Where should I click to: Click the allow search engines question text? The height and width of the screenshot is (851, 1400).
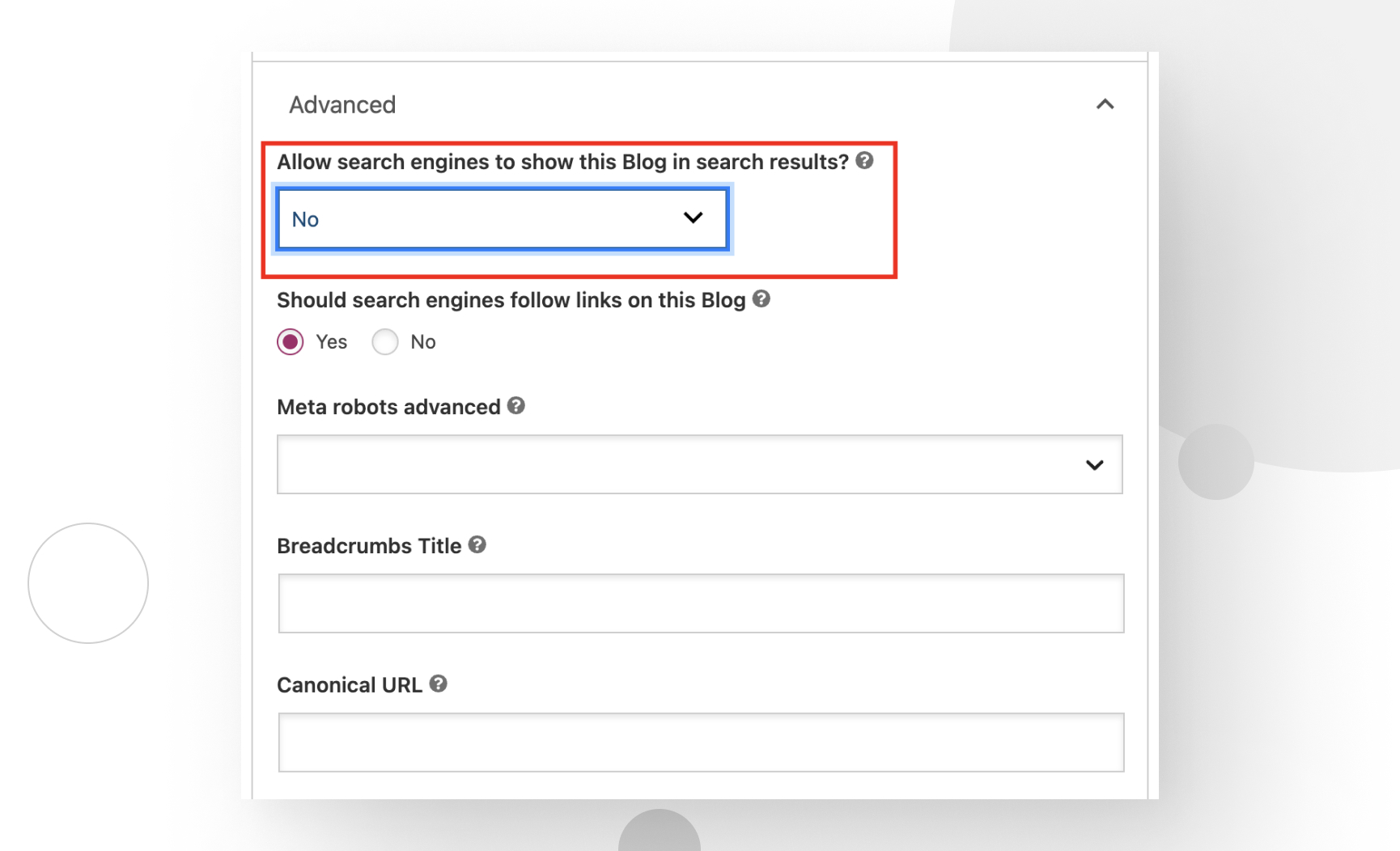coord(564,161)
